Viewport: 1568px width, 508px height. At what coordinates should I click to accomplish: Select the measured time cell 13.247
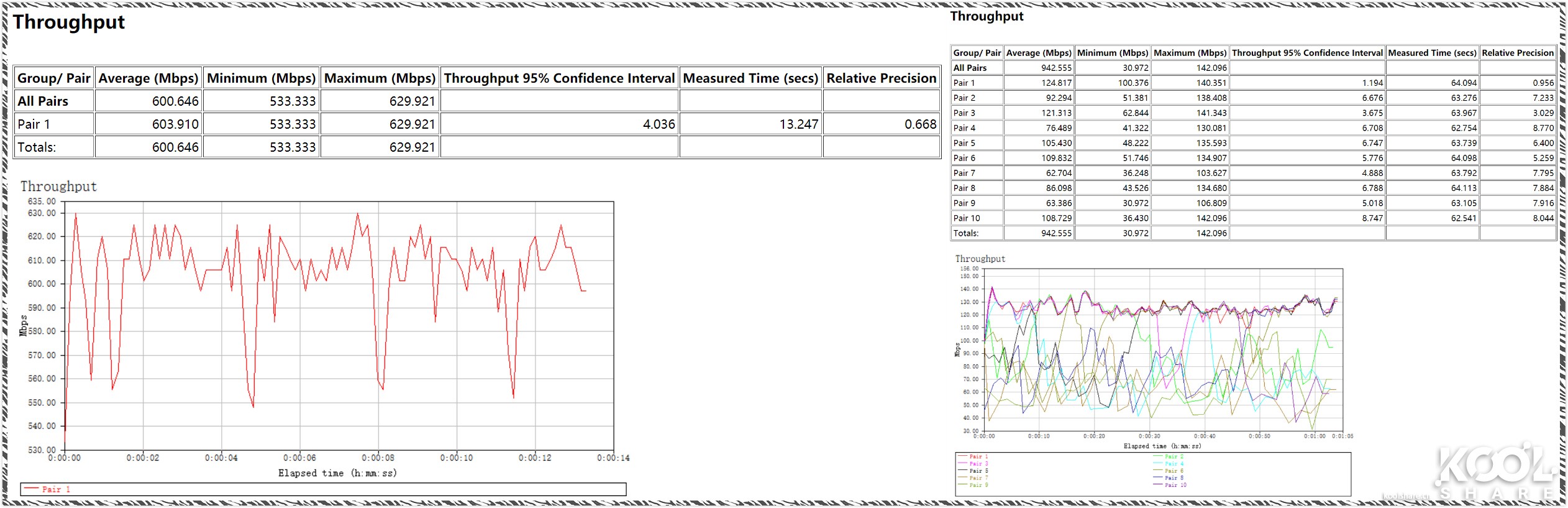click(x=798, y=124)
